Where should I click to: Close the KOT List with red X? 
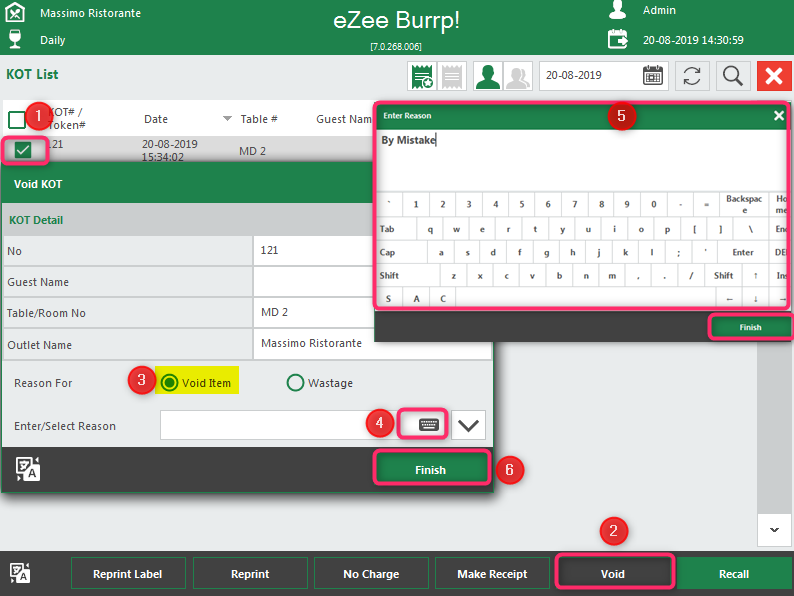coord(774,76)
